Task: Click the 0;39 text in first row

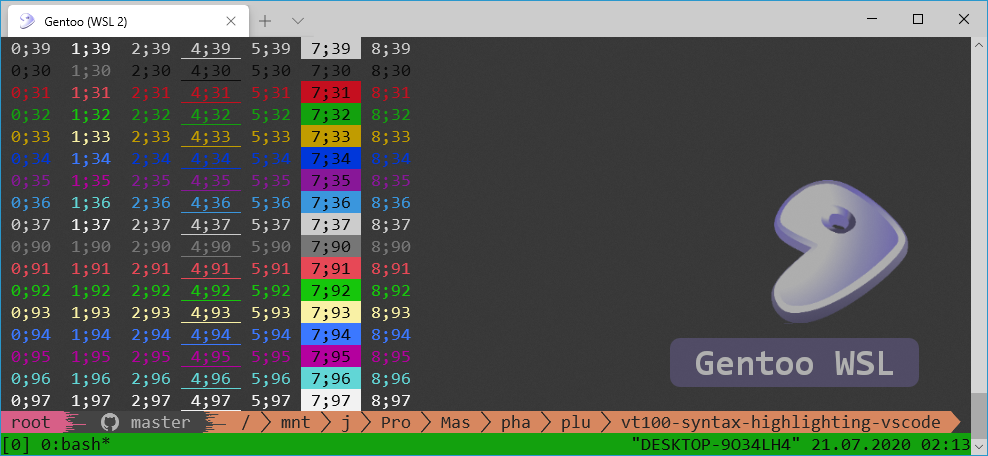Action: click(x=31, y=48)
